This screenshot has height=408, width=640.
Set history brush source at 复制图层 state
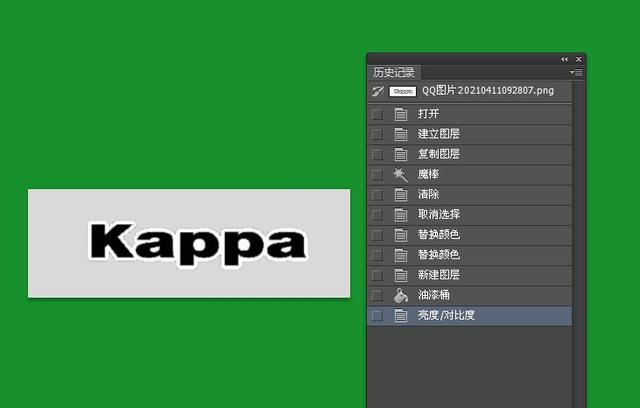point(377,155)
